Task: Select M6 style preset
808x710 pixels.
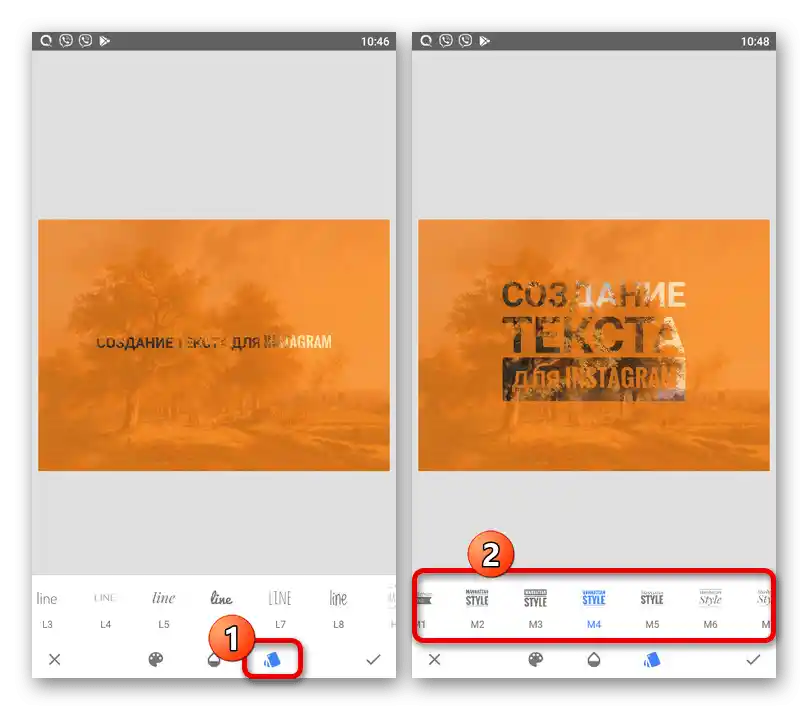Action: [x=710, y=609]
